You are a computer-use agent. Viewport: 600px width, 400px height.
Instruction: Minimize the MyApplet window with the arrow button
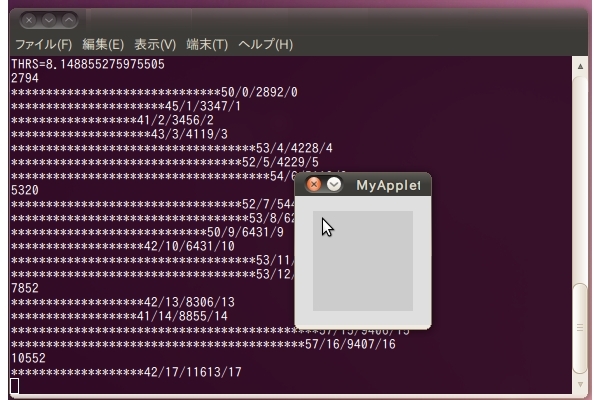pos(334,185)
